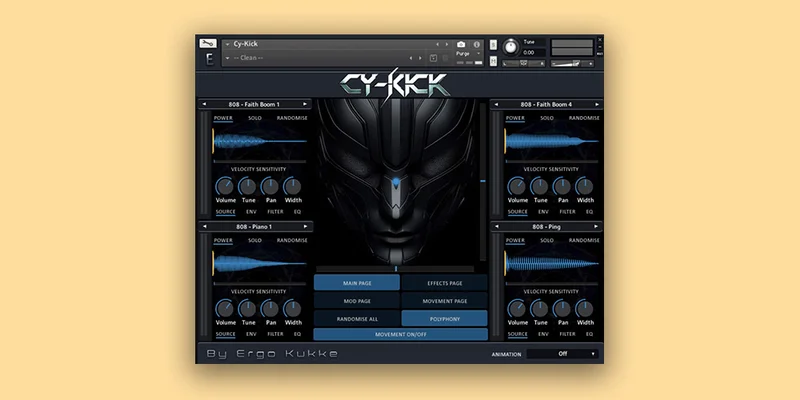Screen dimensions: 800x400
Task: Next sample arrow for 808 - Faith Boom 1
Action: 305,104
